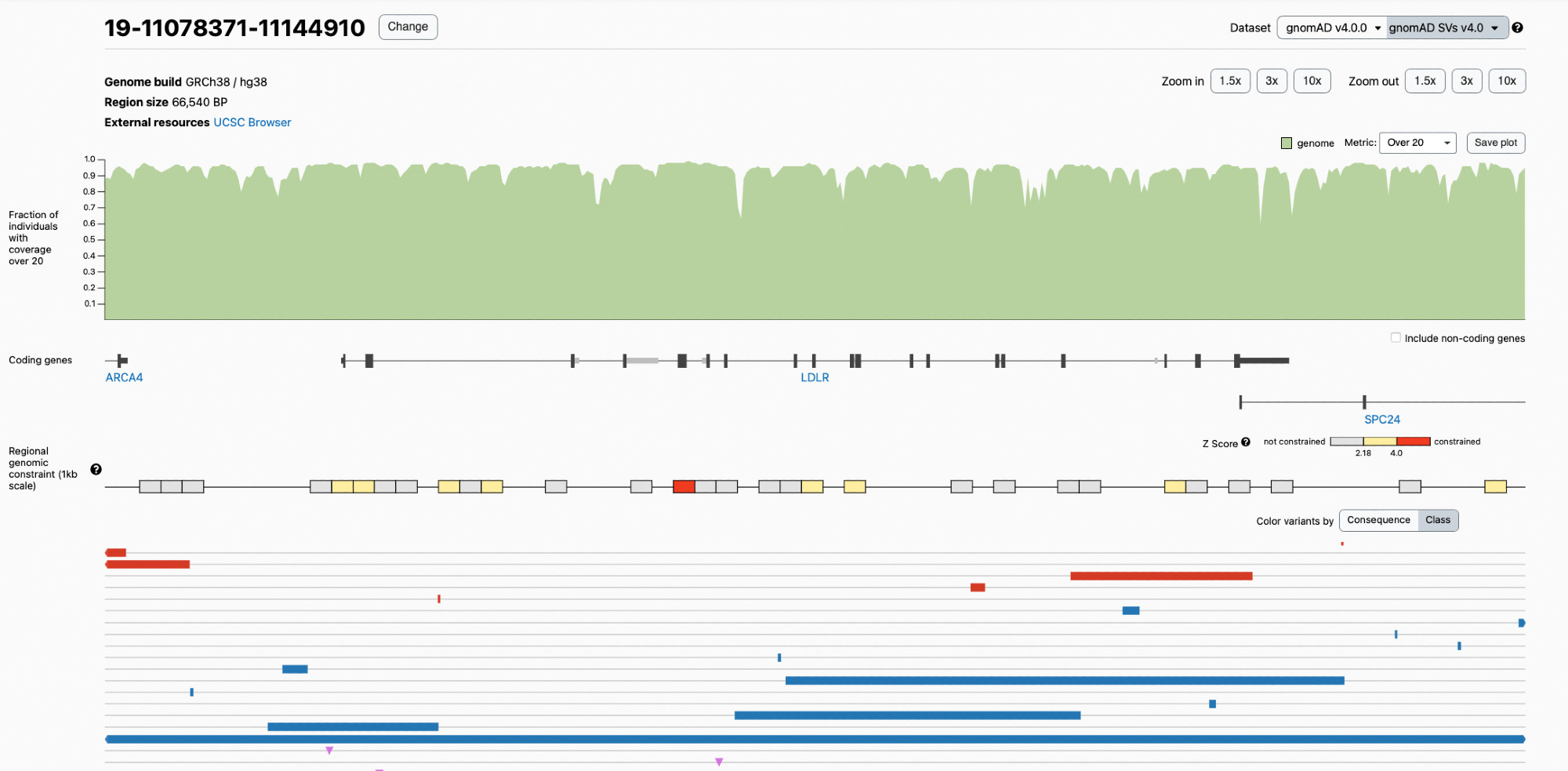Click the Change region button

tap(408, 27)
